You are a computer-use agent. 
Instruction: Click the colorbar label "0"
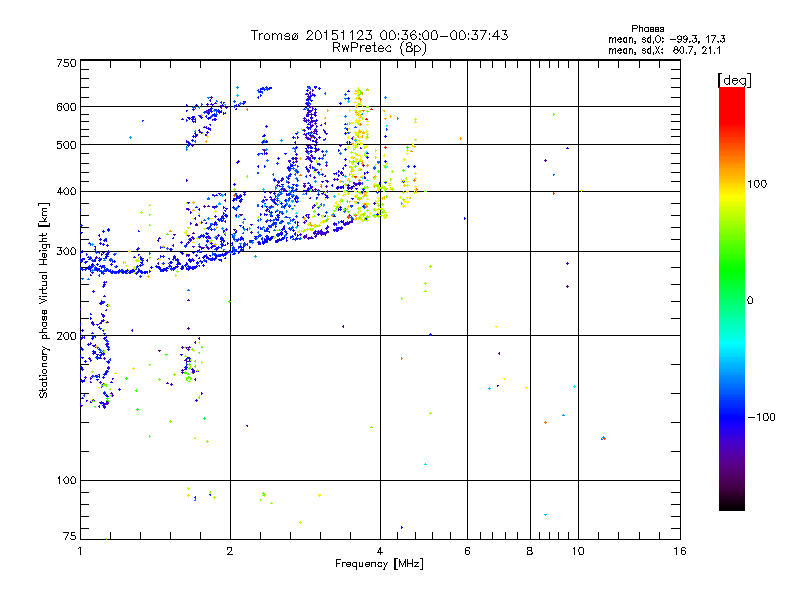click(x=750, y=301)
